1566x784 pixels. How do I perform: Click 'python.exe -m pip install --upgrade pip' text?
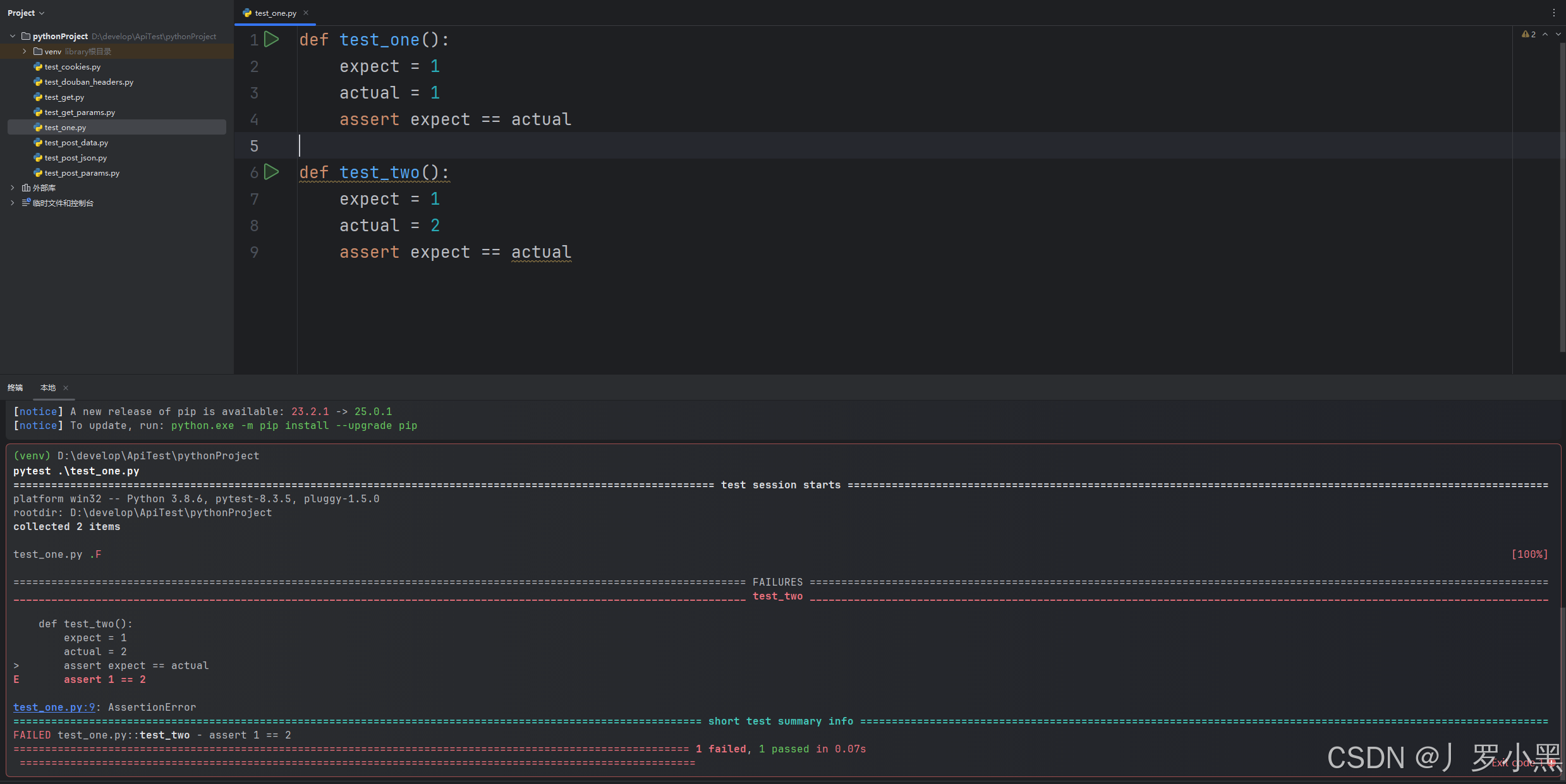pos(294,425)
